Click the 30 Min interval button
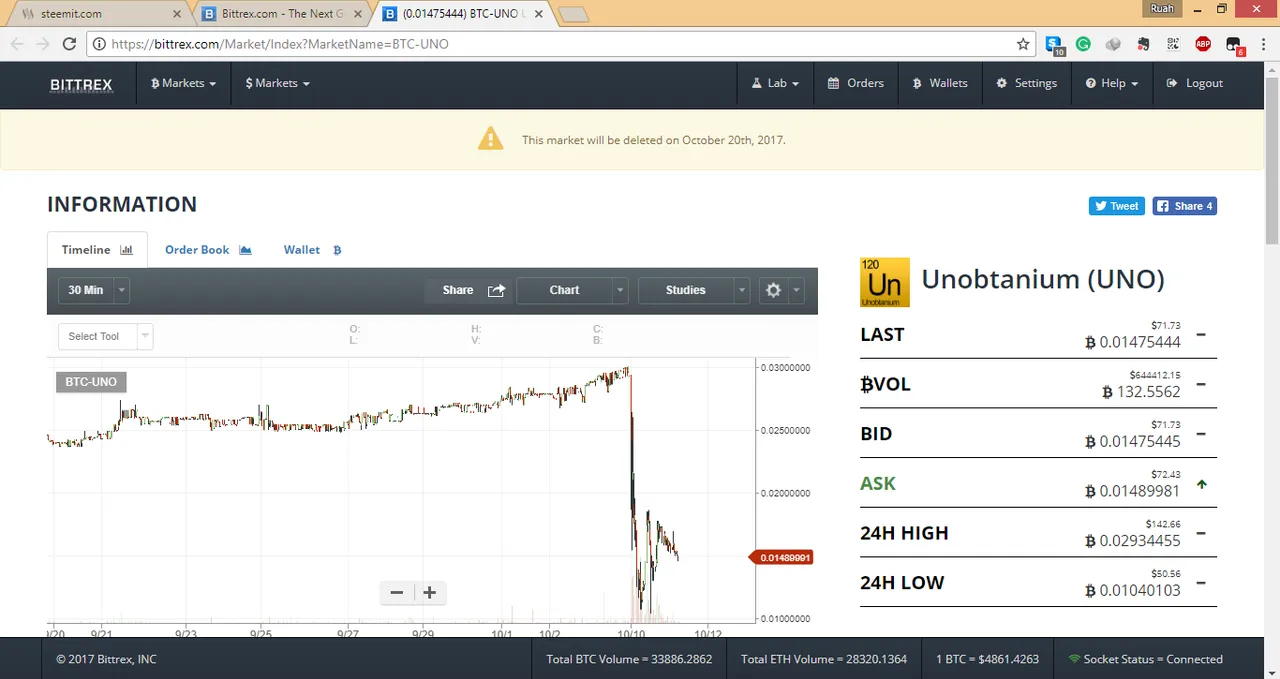The width and height of the screenshot is (1280, 679). pyautogui.click(x=86, y=291)
